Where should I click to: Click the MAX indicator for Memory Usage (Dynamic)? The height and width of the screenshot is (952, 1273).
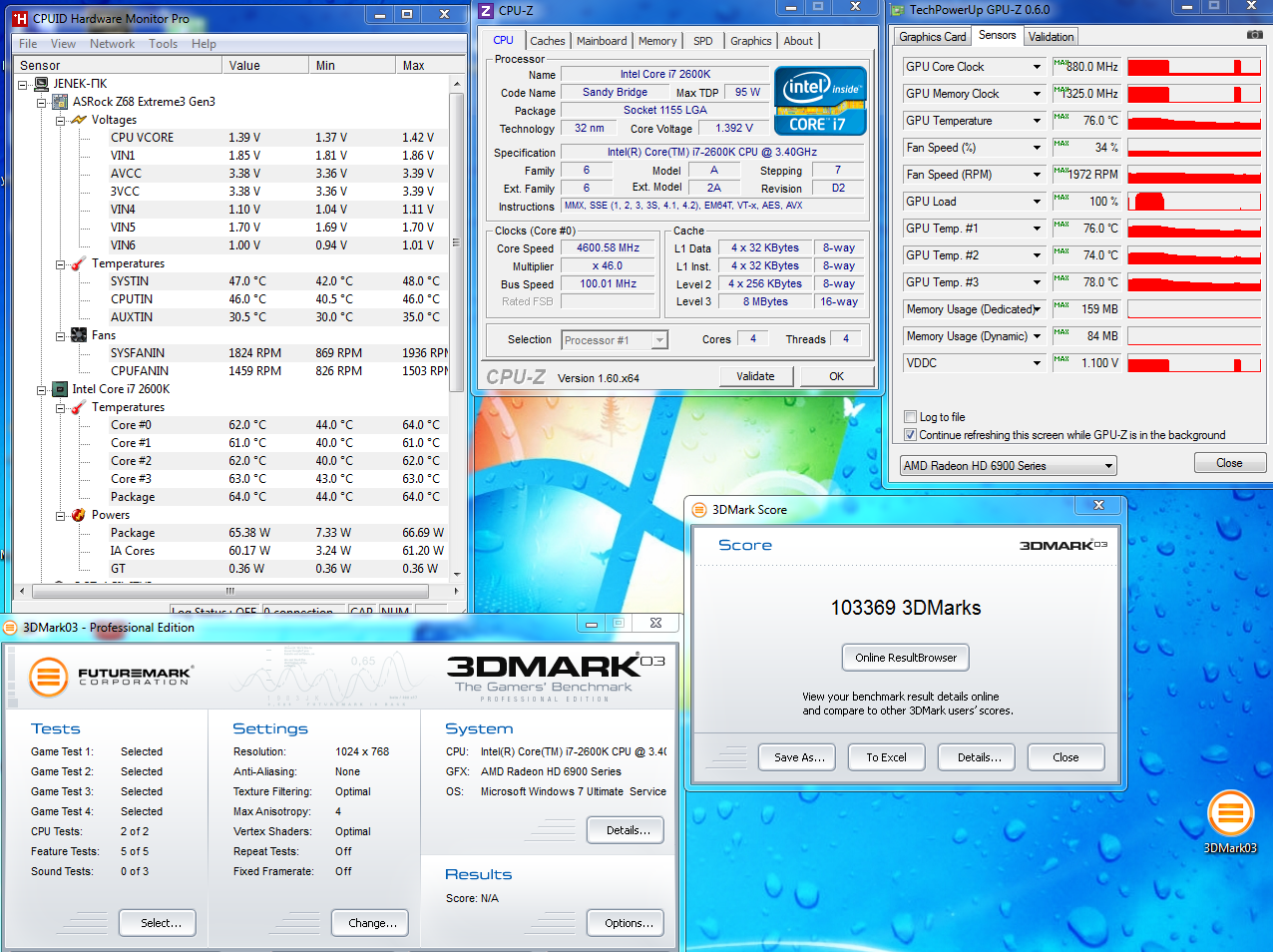[x=1061, y=332]
